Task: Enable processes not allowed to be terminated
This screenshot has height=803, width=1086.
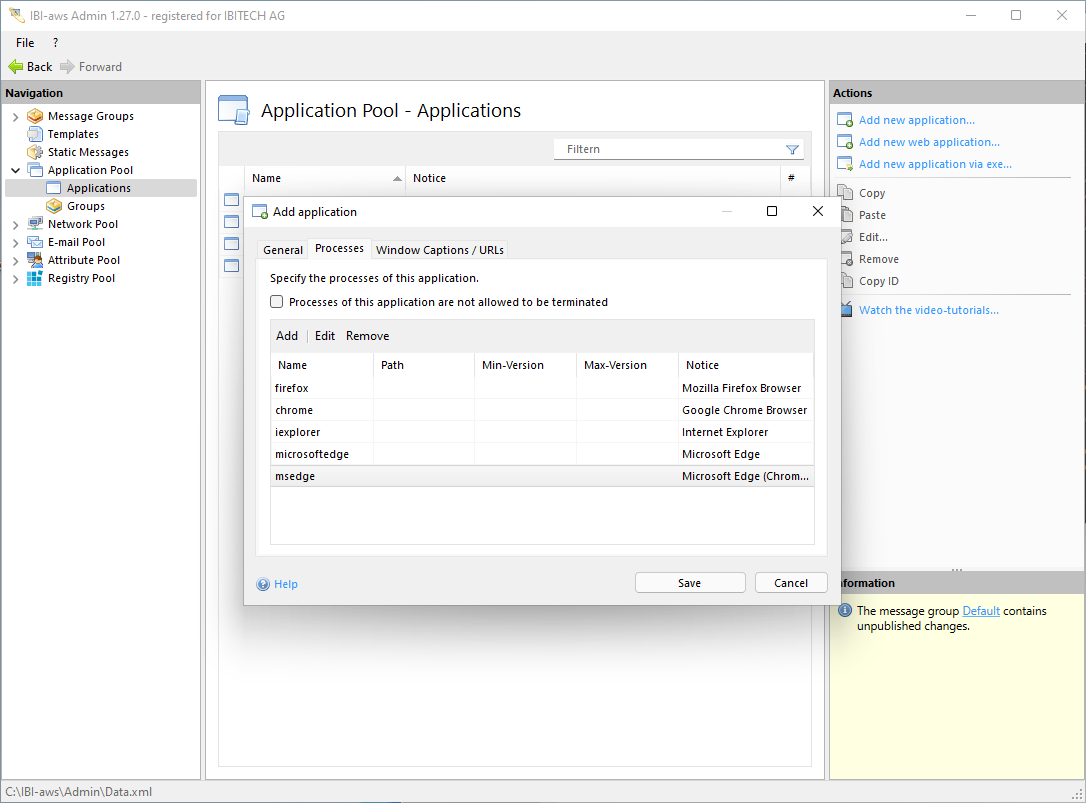Action: click(277, 302)
